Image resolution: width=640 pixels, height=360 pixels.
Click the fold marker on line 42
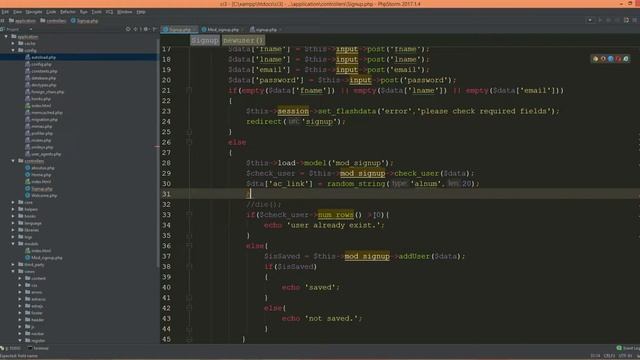pyautogui.click(x=189, y=308)
